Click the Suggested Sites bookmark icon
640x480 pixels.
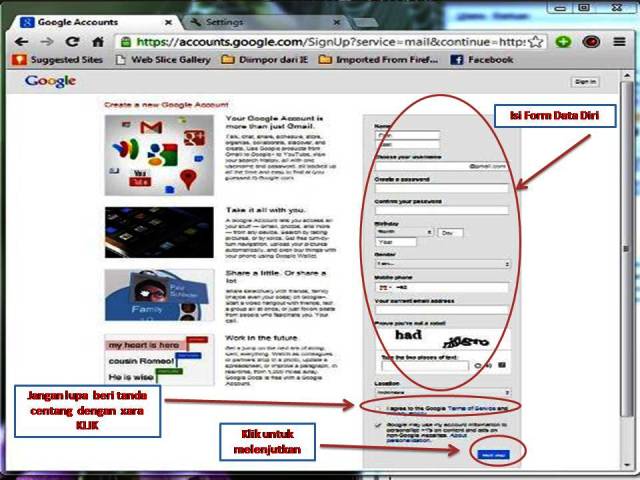pos(19,60)
